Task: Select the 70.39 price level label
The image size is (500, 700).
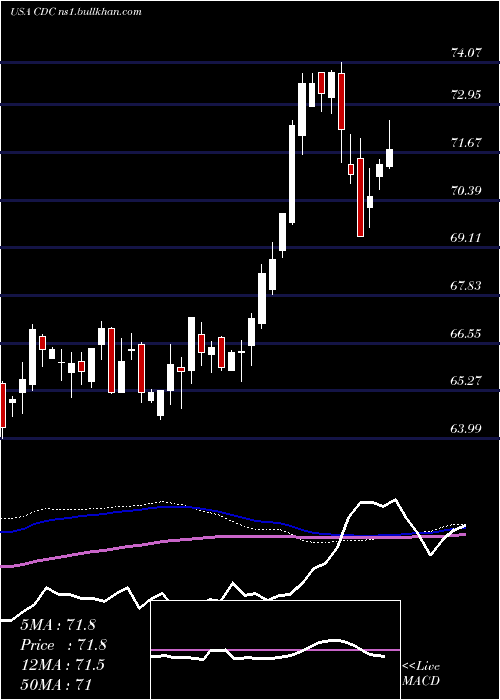Action: [466, 191]
